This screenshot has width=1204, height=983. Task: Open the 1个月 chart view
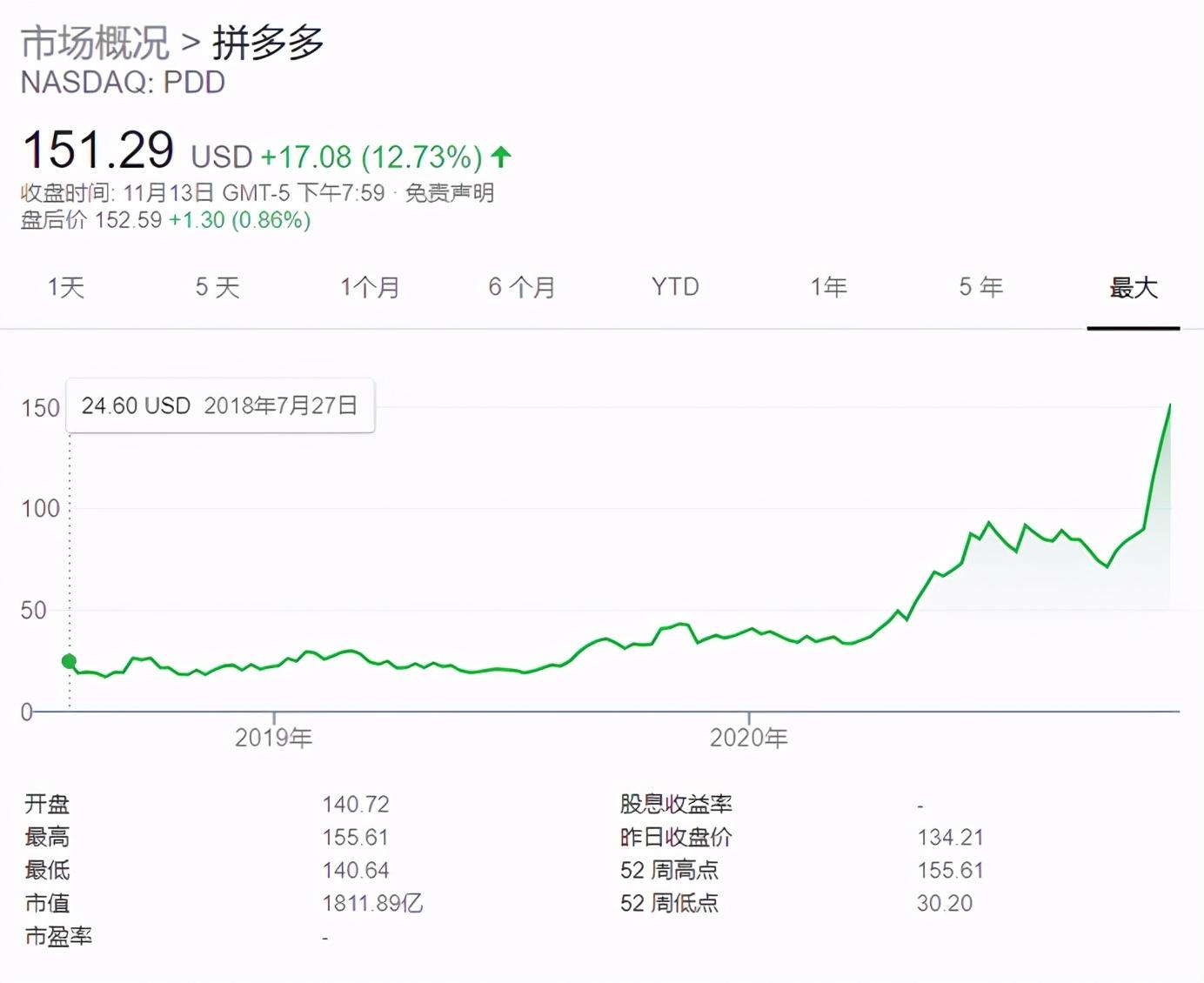(370, 287)
